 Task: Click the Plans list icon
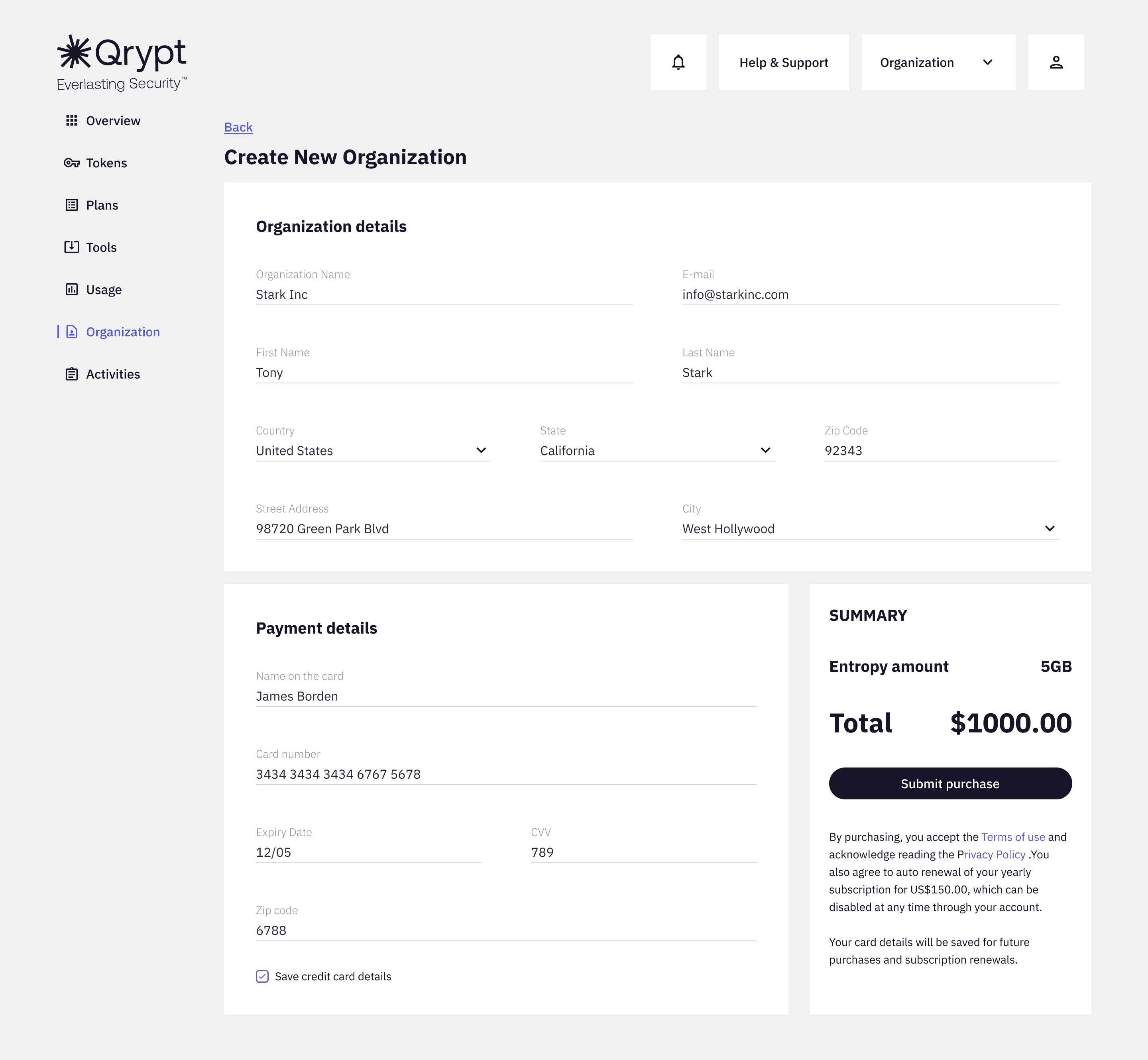click(x=72, y=205)
